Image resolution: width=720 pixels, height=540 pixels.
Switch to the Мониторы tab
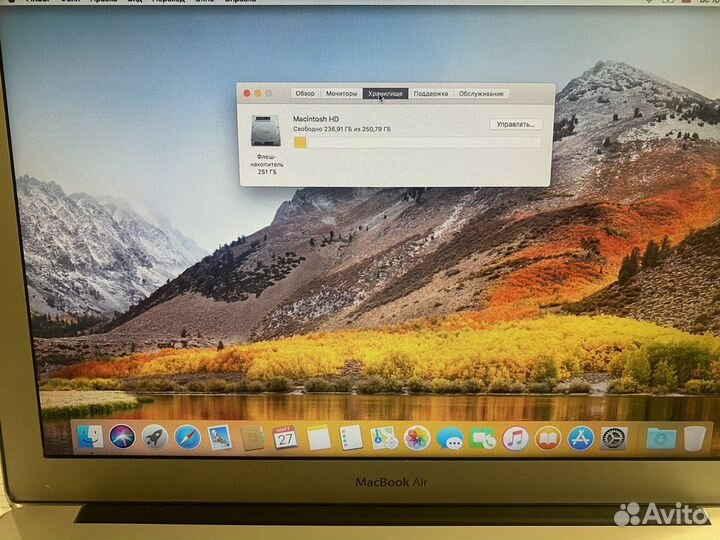pos(341,93)
